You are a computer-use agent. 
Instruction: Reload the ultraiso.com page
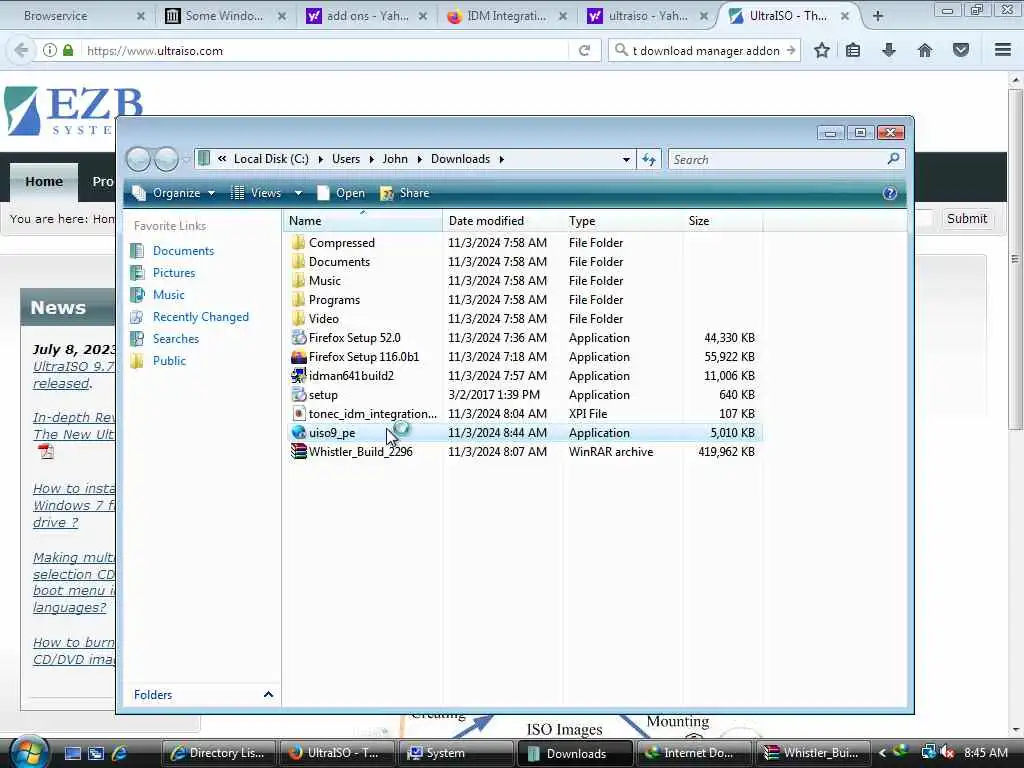click(584, 50)
